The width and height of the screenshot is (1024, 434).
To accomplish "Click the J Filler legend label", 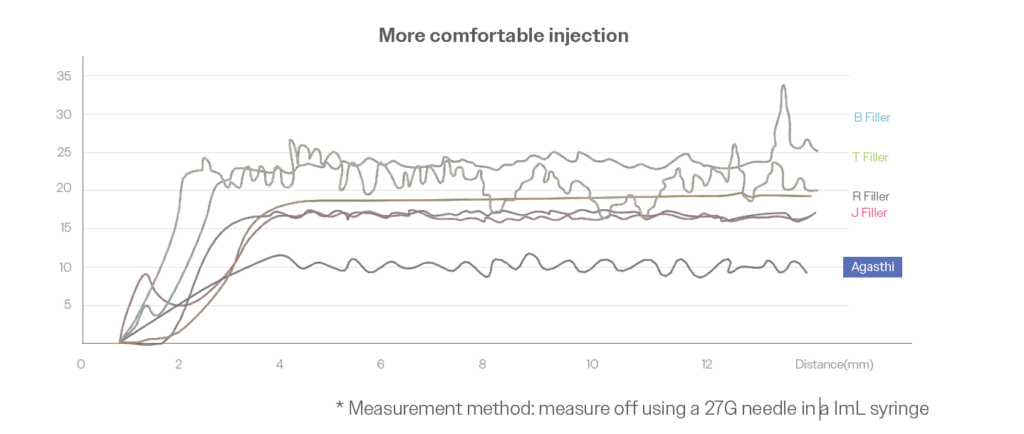I will point(869,212).
